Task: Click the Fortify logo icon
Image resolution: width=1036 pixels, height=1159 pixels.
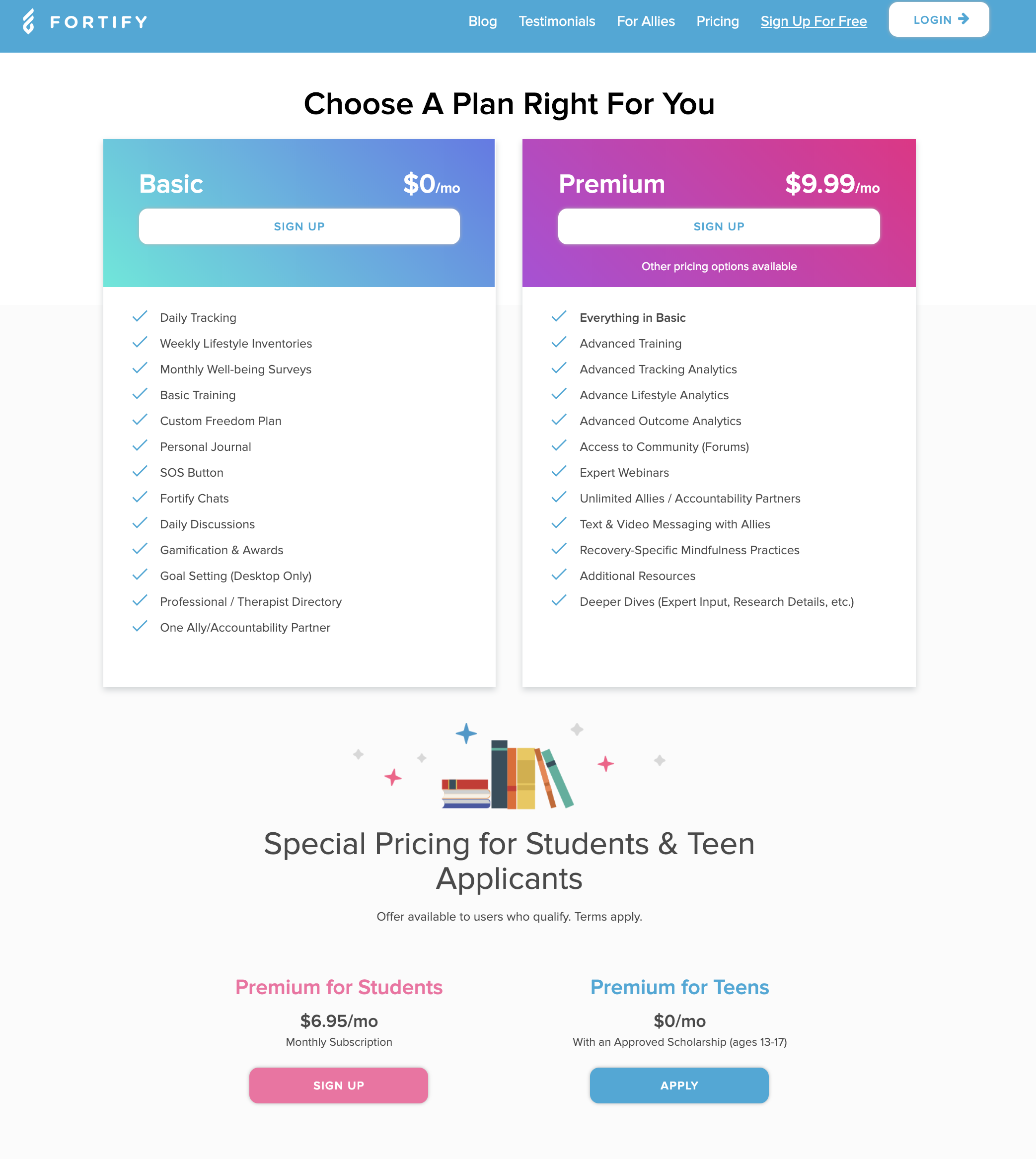Action: click(28, 22)
